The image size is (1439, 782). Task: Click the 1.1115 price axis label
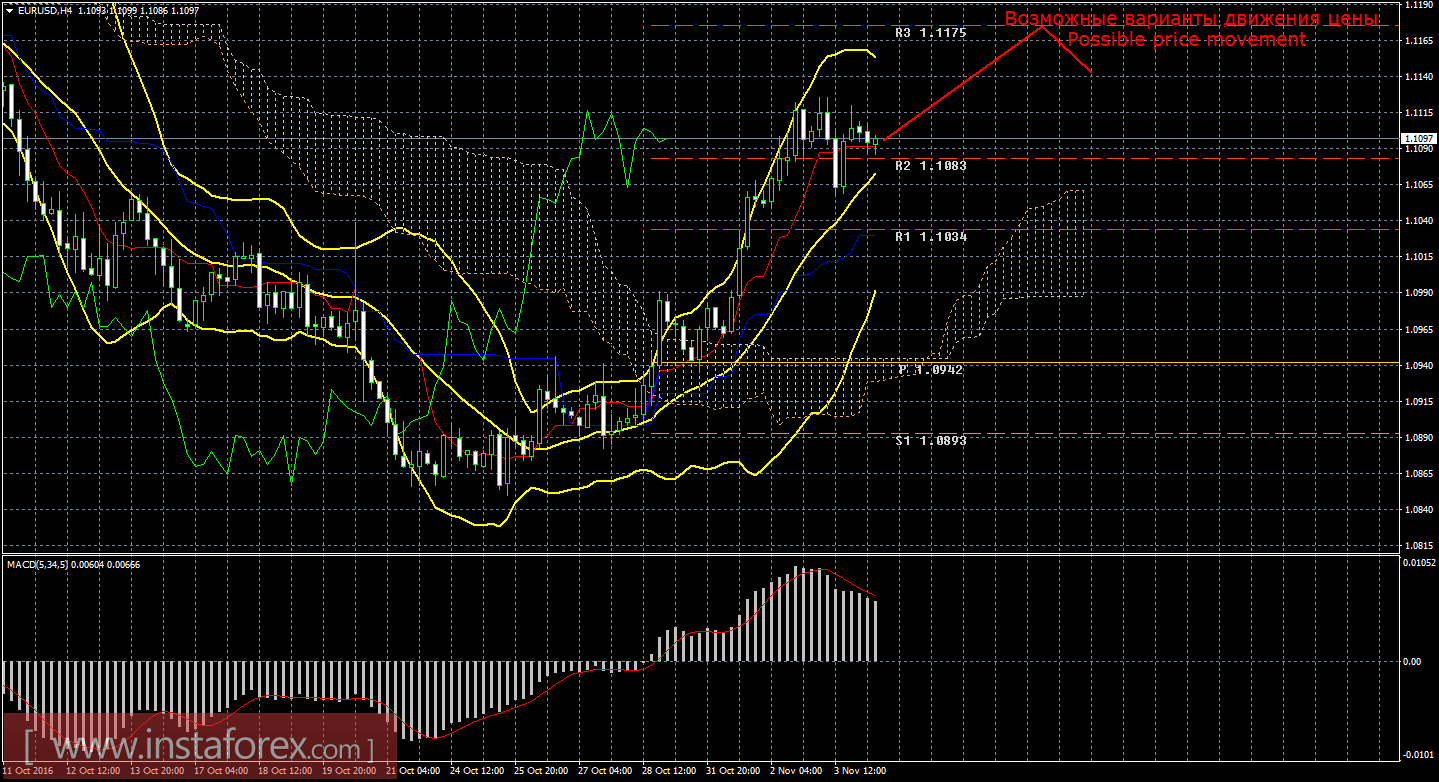1419,113
